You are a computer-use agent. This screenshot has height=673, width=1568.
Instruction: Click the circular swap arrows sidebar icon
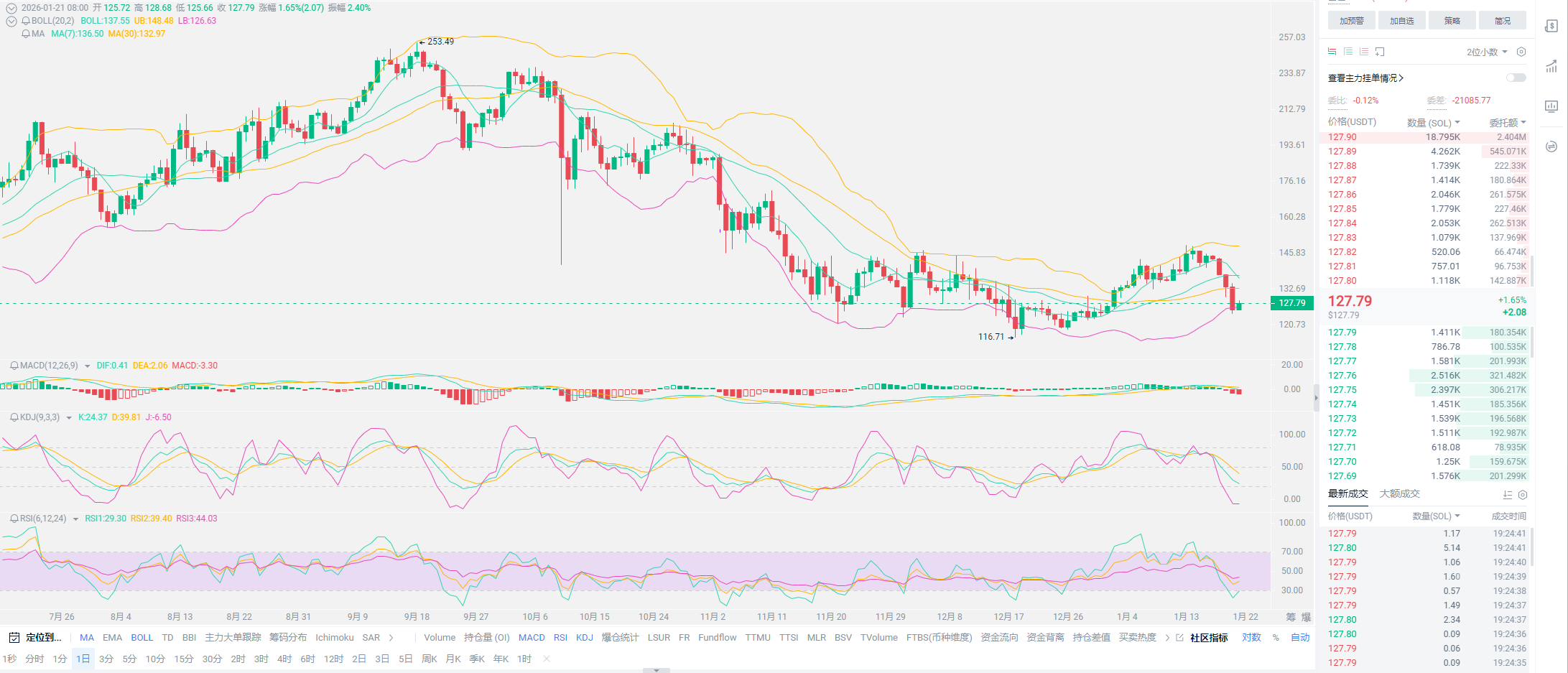click(x=1551, y=147)
